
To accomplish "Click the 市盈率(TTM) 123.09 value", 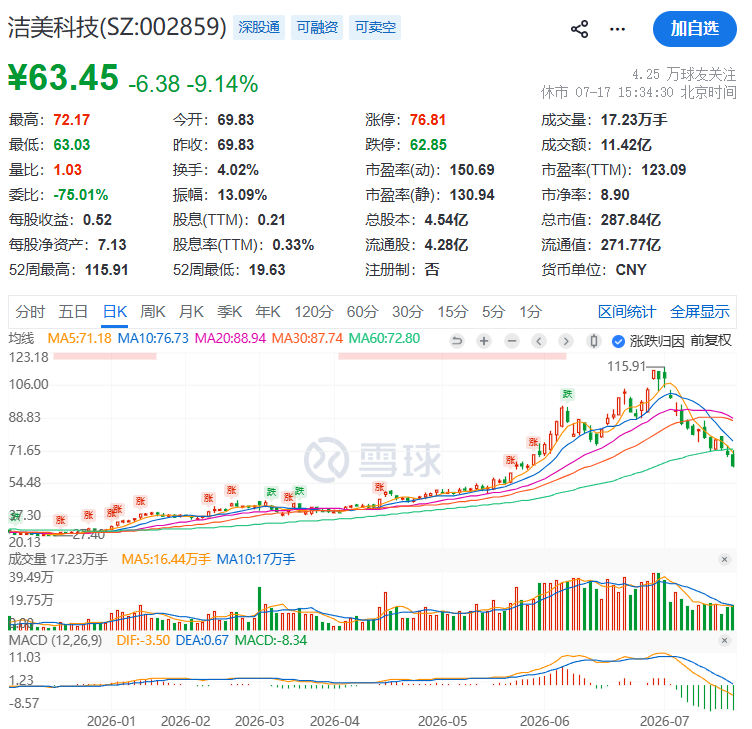I will click(664, 170).
